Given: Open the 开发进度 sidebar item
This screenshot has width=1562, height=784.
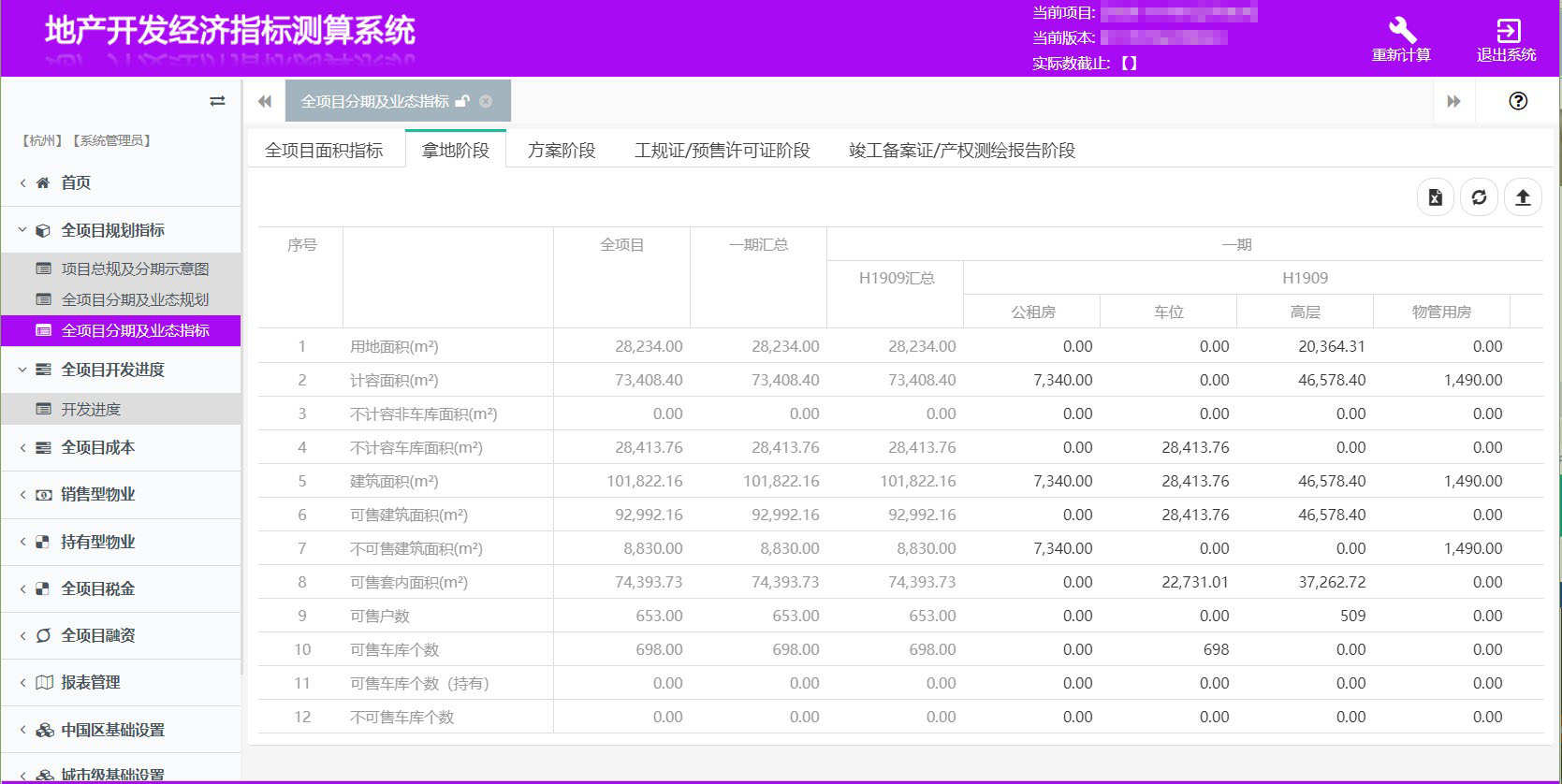Looking at the screenshot, I should point(91,410).
